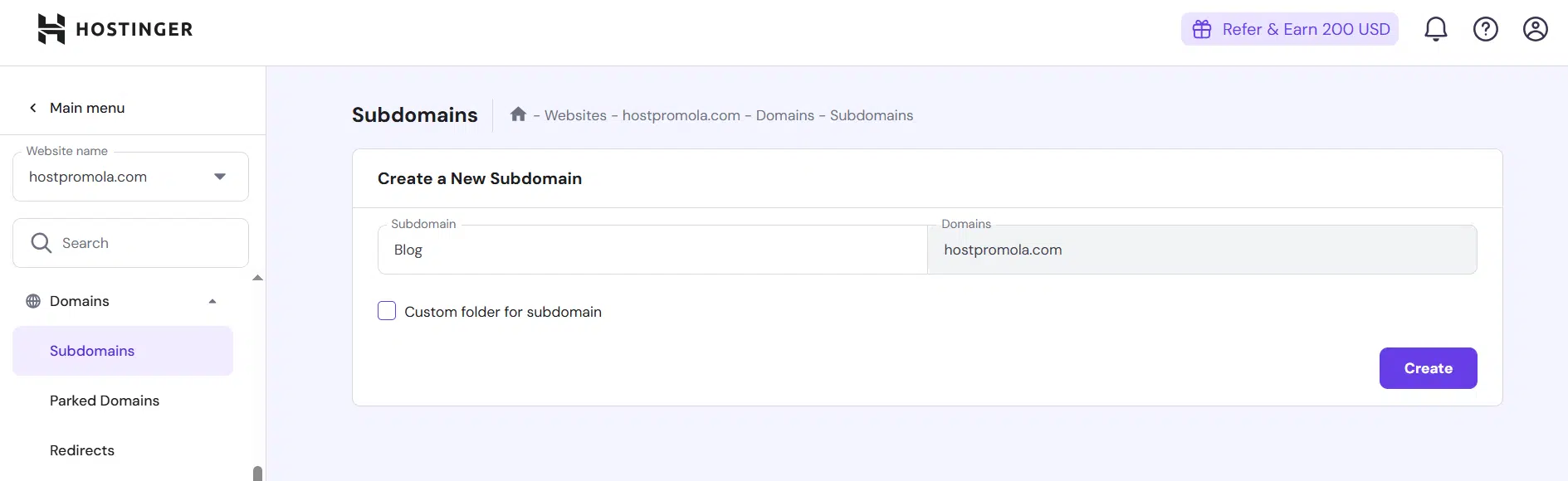The width and height of the screenshot is (1568, 481).
Task: Focus the sidebar Search field
Action: [130, 243]
